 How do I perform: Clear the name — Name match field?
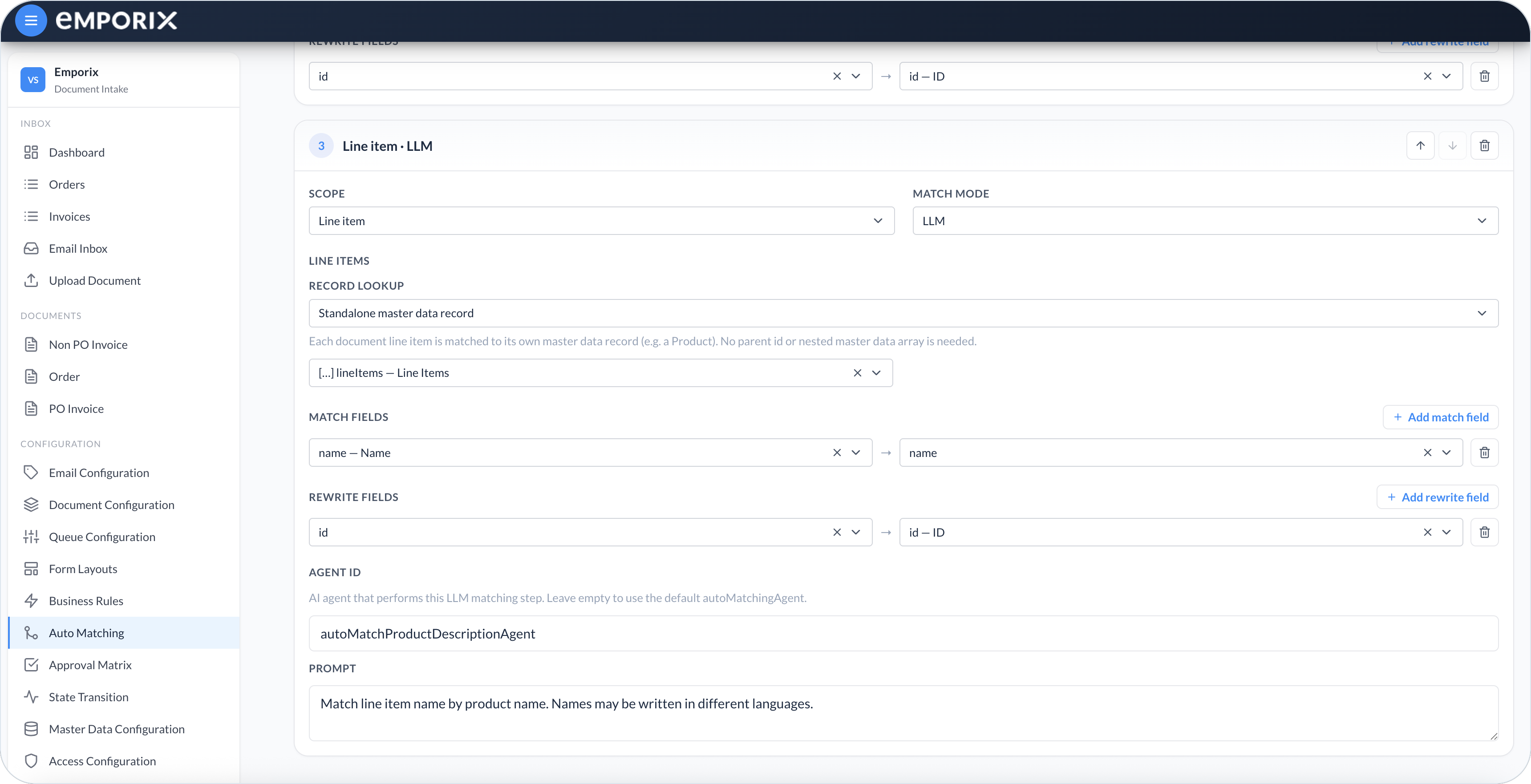[x=836, y=453]
